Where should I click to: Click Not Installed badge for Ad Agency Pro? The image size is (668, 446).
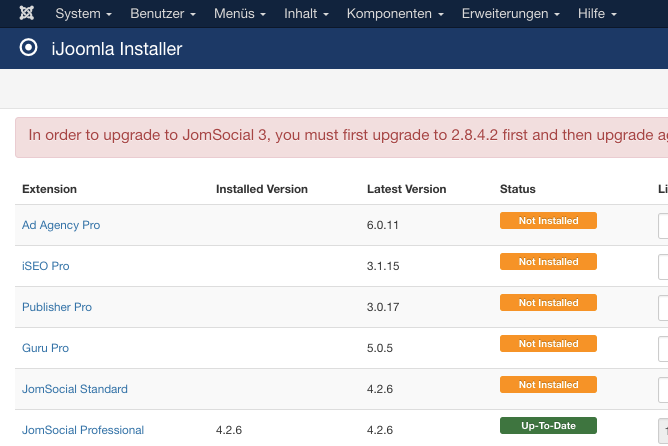tap(548, 221)
